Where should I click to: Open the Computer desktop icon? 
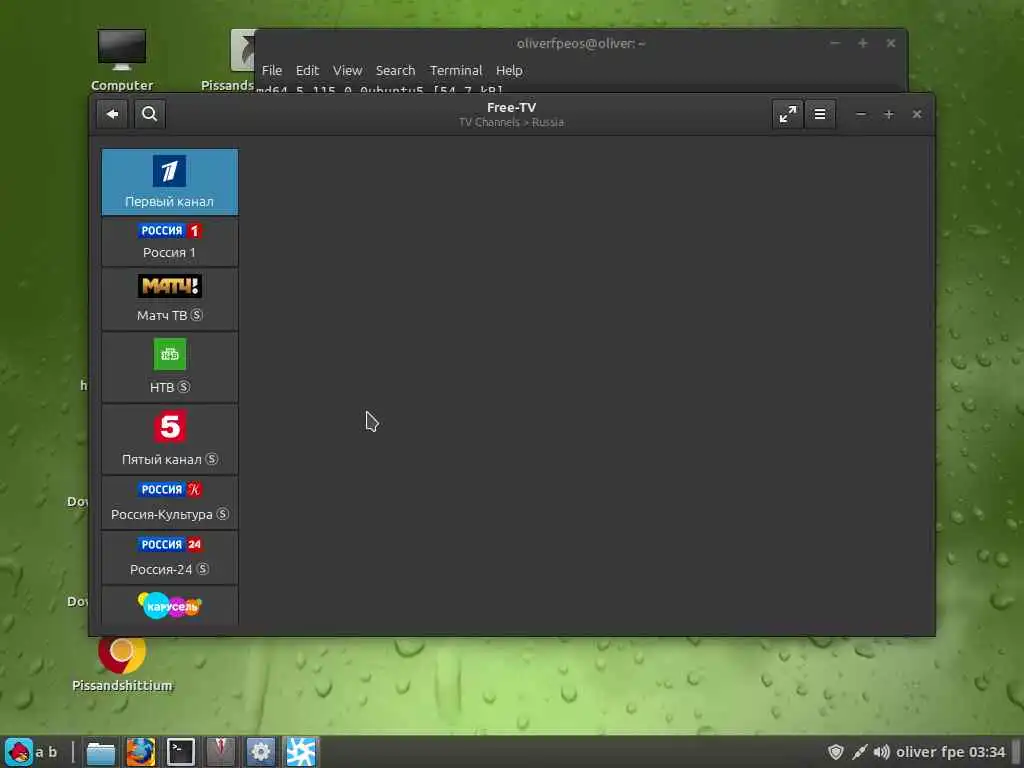coord(121,59)
